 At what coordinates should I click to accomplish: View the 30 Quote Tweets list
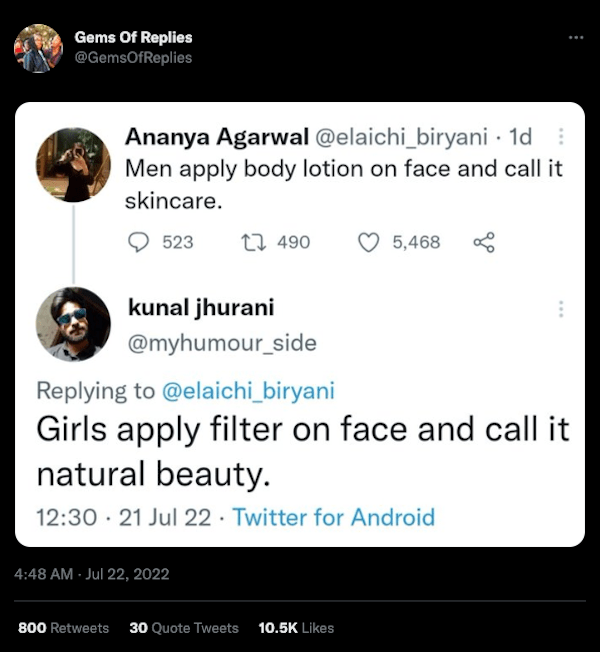pos(184,628)
